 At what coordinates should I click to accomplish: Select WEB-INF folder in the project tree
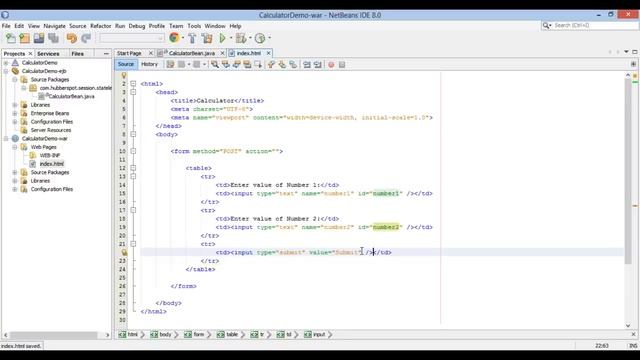click(50, 156)
